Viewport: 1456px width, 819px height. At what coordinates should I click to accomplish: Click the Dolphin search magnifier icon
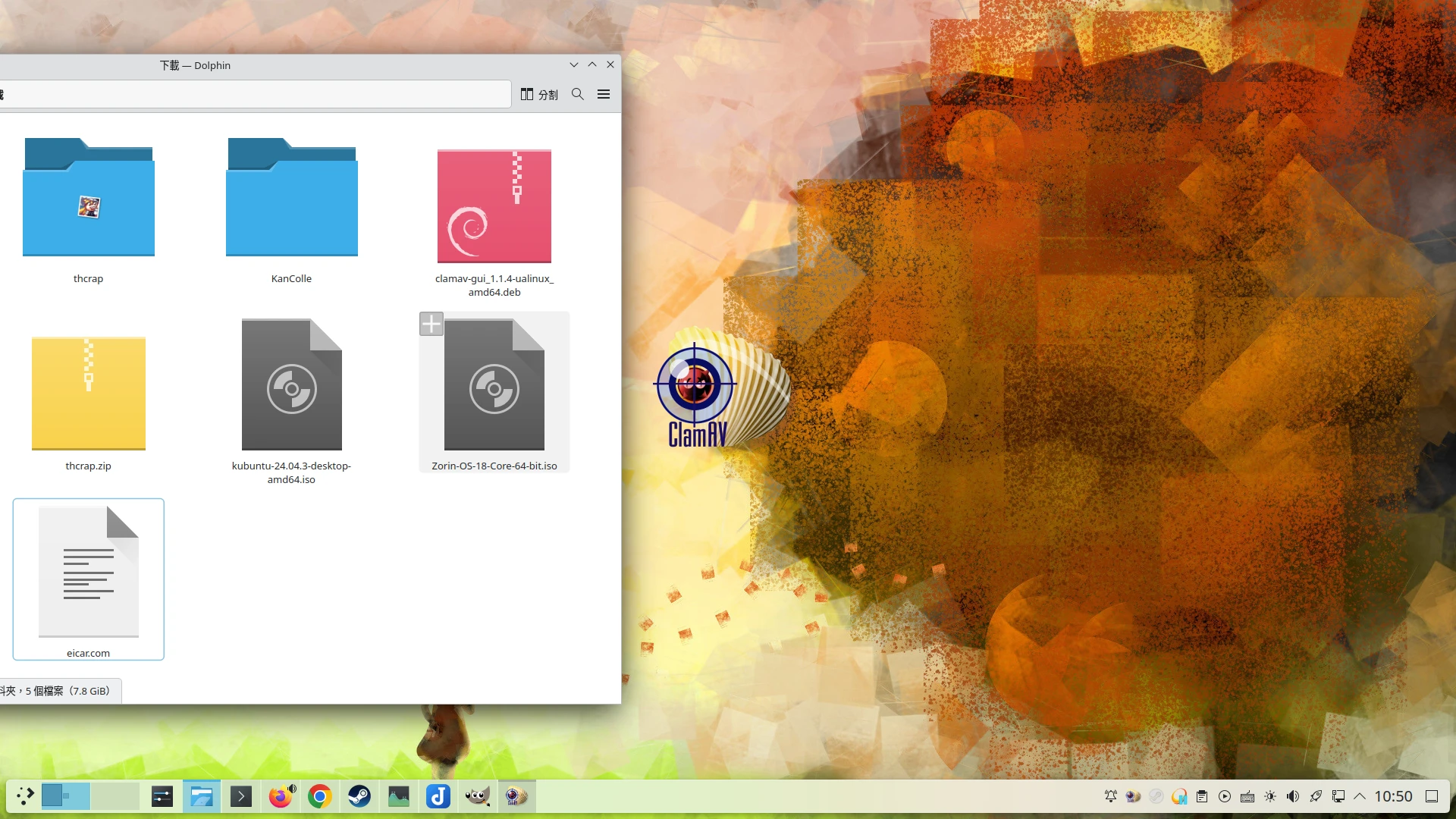click(x=577, y=94)
